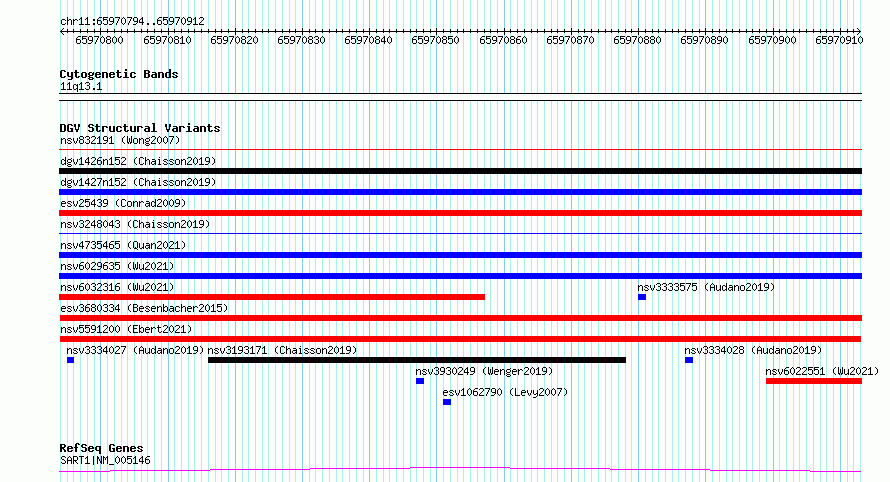
Task: Open the dgv1427n152 (Chaisson2019) label
Action: tap(138, 182)
